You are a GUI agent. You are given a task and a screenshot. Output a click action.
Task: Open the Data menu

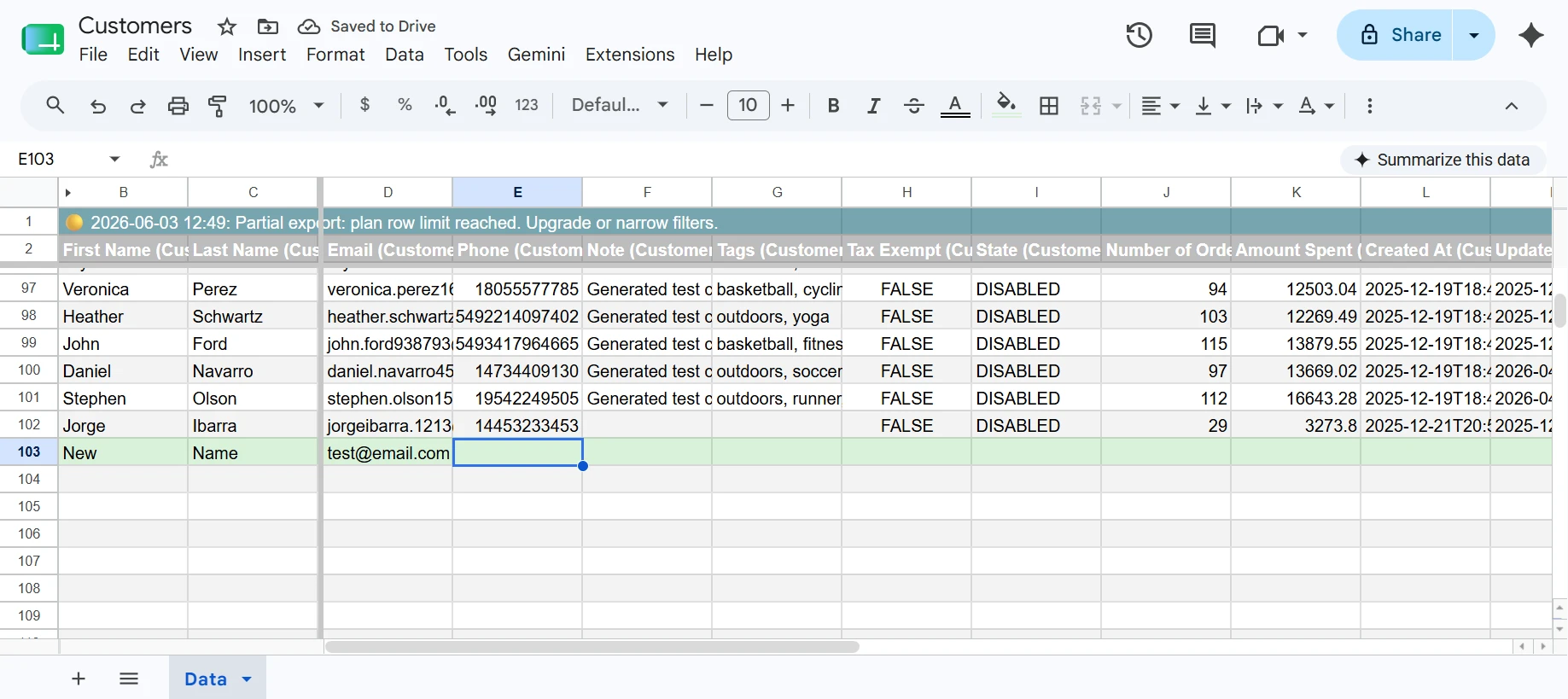pos(405,55)
